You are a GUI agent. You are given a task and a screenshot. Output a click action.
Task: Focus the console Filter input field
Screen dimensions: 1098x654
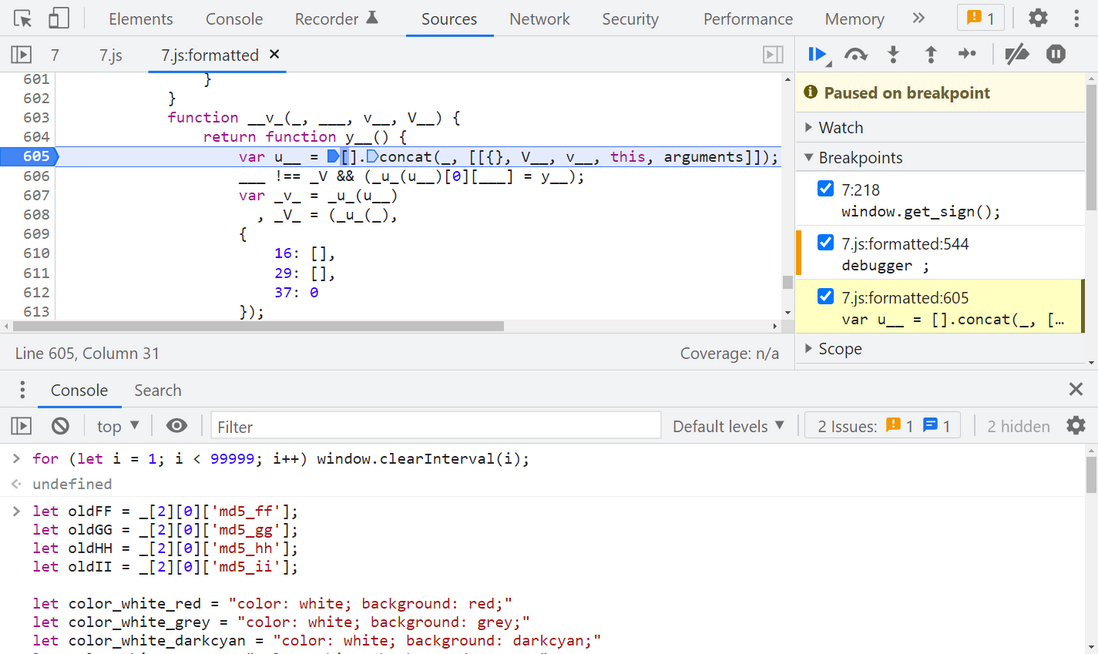(436, 426)
